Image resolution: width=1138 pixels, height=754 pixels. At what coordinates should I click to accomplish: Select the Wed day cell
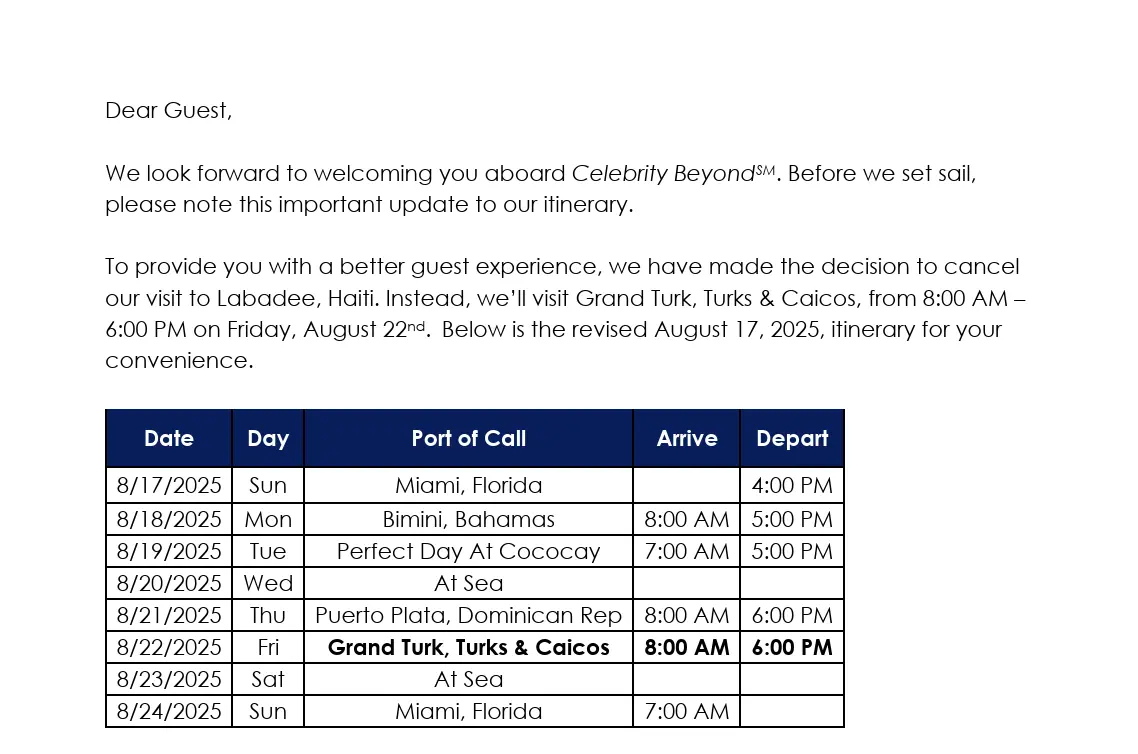point(268,583)
